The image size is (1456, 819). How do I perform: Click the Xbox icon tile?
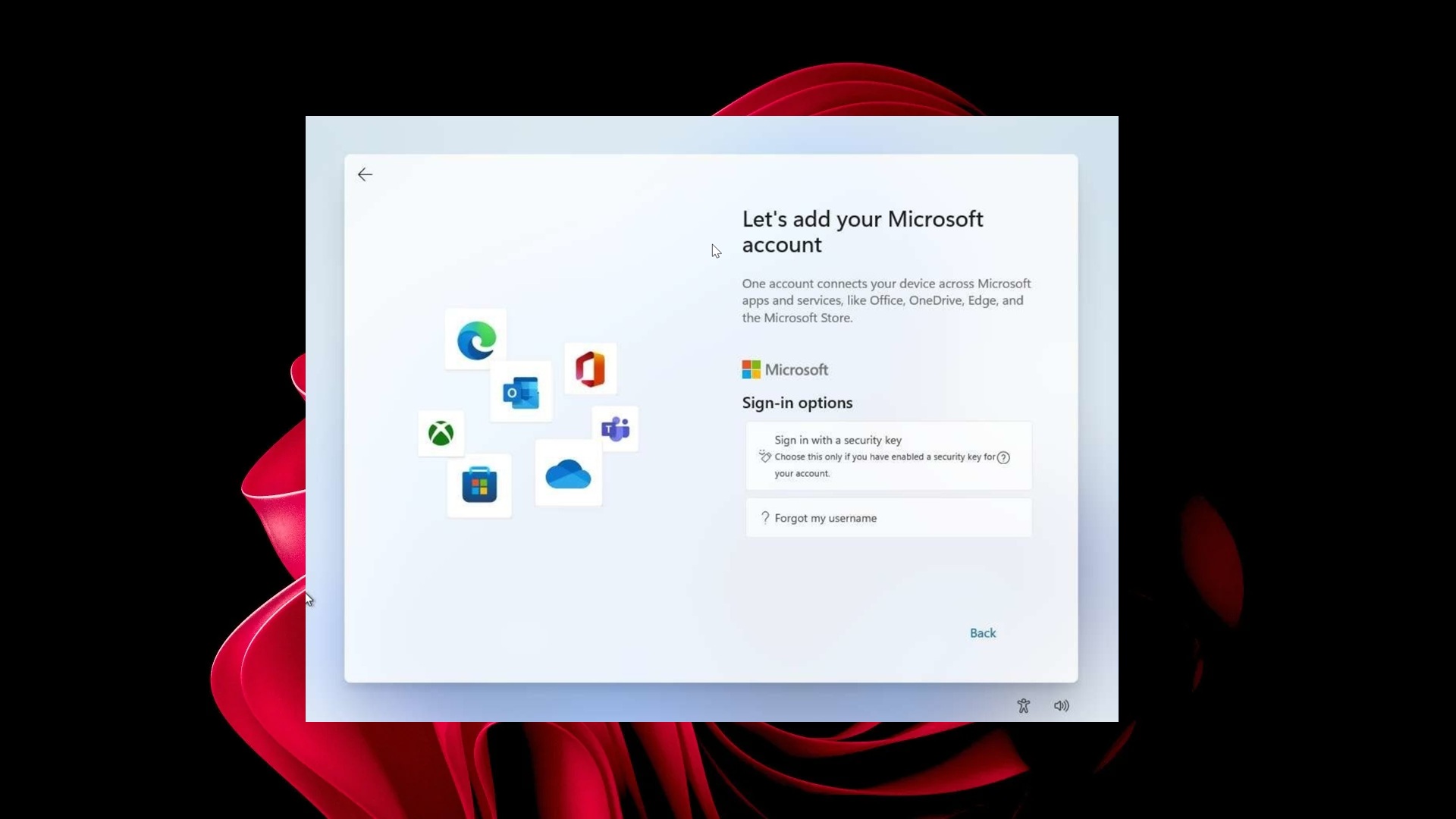click(x=441, y=434)
